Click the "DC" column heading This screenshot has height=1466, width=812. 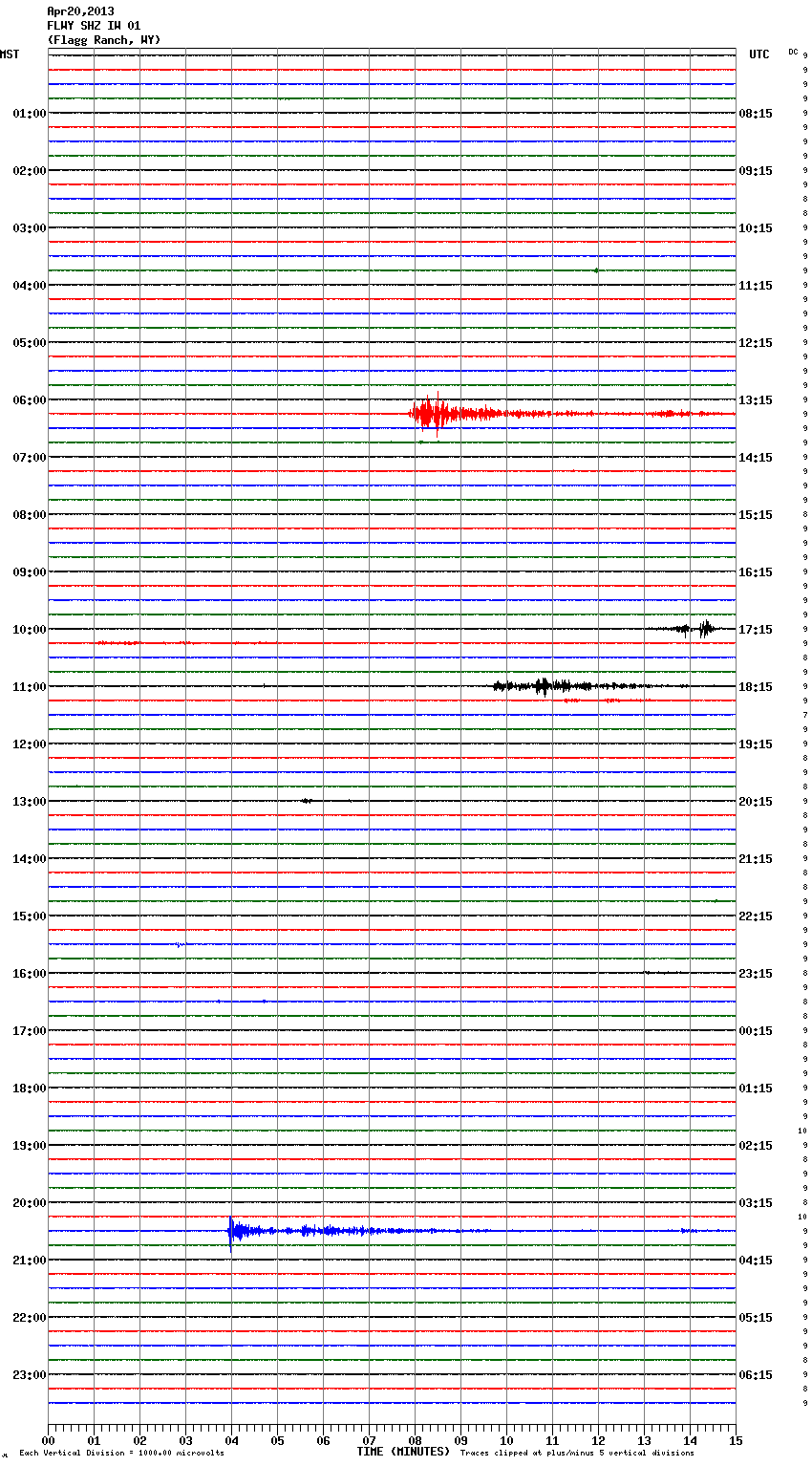coord(793,52)
